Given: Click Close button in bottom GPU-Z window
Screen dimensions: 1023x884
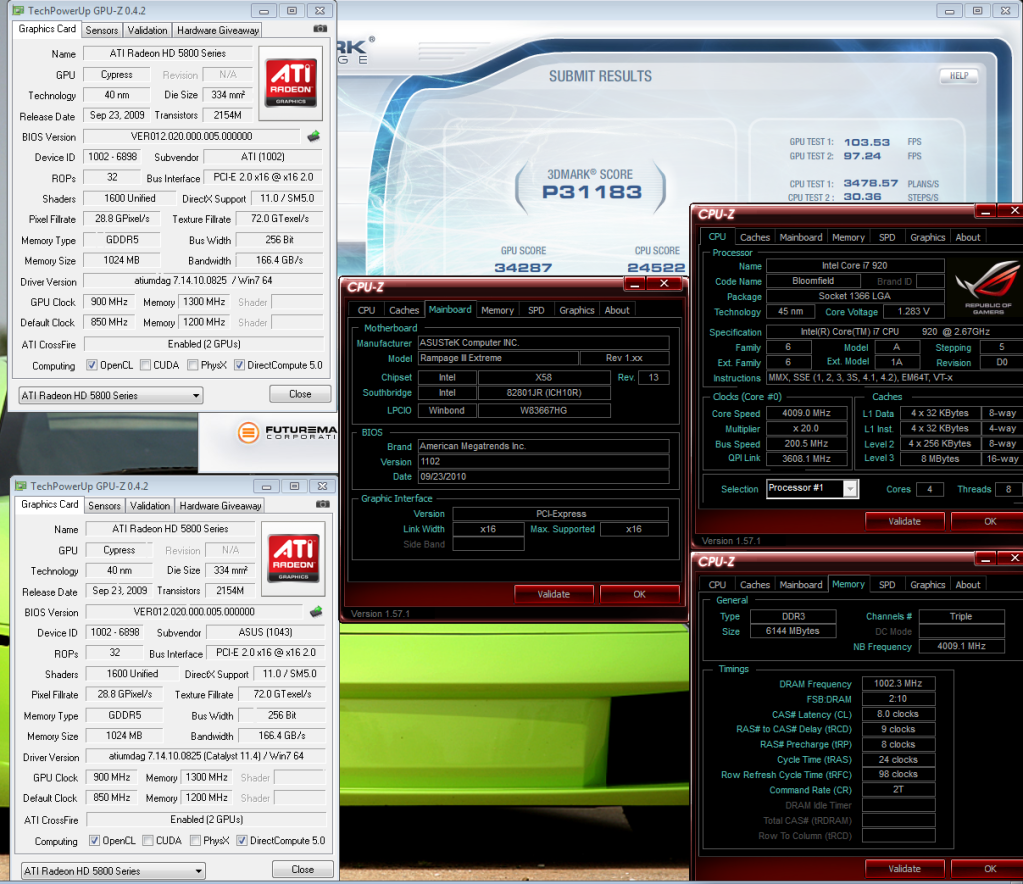Looking at the screenshot, I should click(x=303, y=870).
